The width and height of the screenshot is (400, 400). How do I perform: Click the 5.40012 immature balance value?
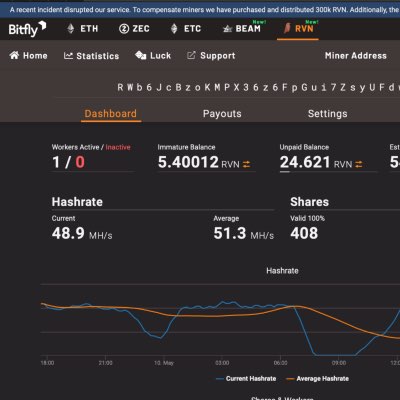(x=188, y=162)
